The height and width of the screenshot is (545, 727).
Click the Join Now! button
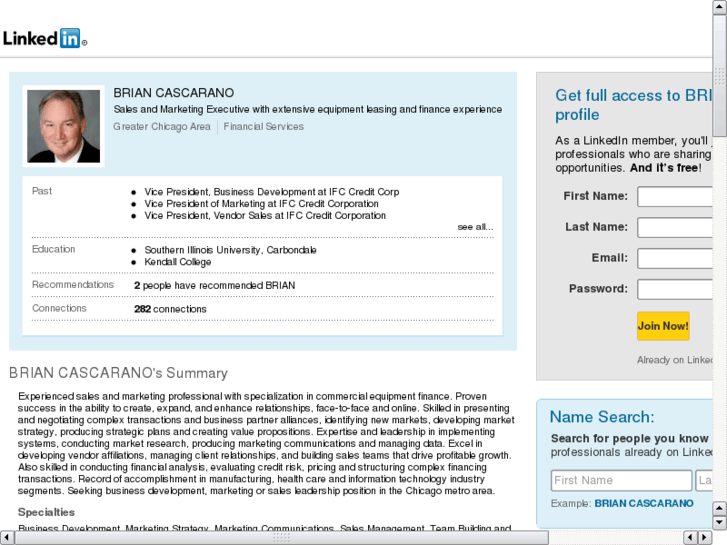coord(663,326)
